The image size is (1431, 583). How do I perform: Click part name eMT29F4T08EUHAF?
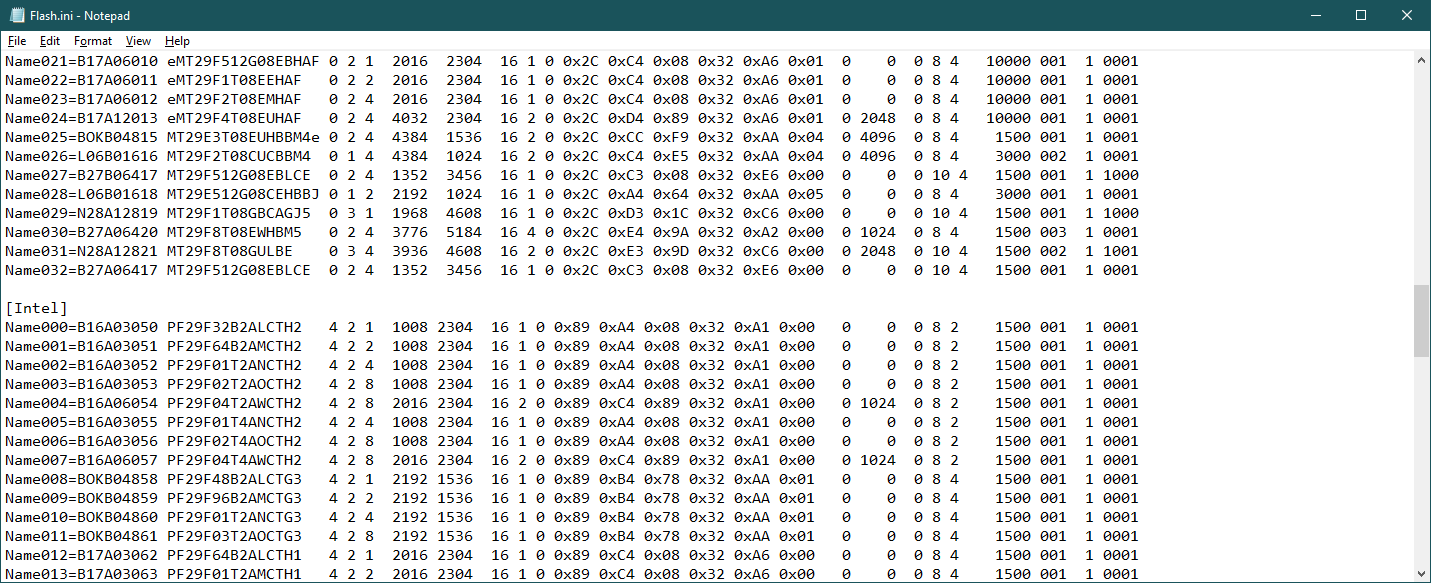coord(234,118)
